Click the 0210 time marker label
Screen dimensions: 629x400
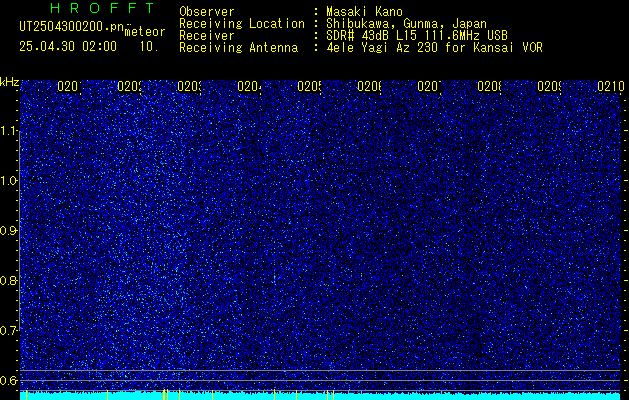[611, 86]
